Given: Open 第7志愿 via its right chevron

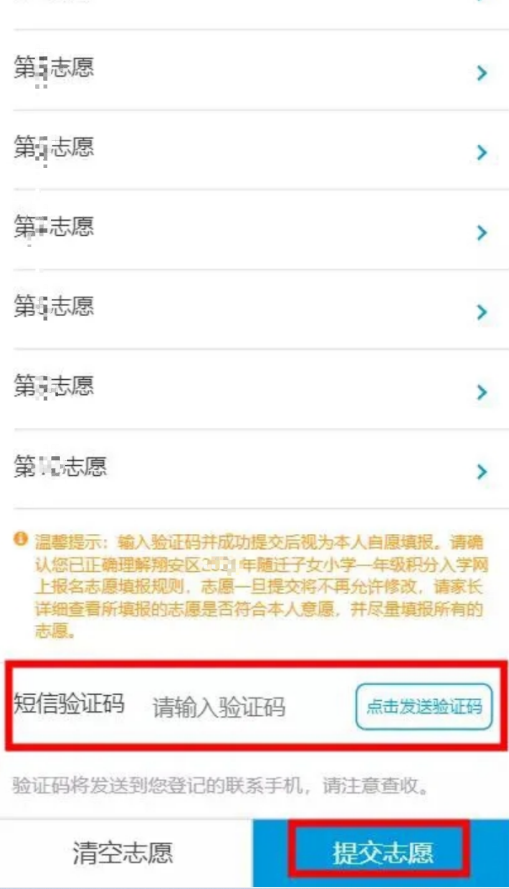Looking at the screenshot, I should click(x=482, y=232).
